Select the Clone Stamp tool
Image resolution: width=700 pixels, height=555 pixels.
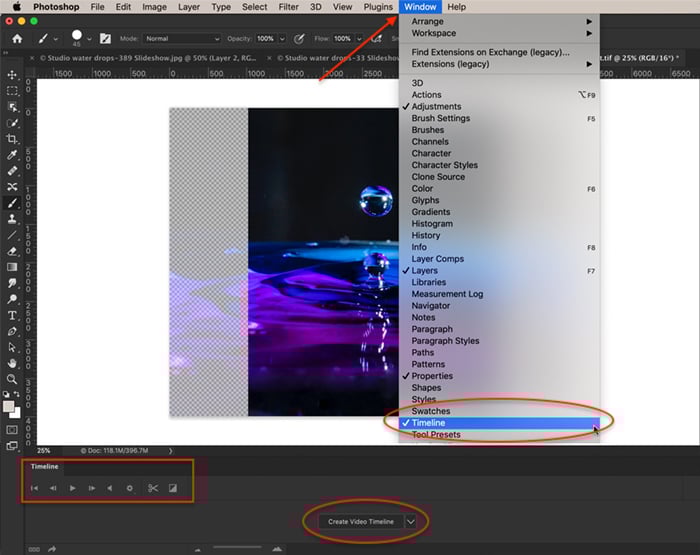pyautogui.click(x=12, y=219)
